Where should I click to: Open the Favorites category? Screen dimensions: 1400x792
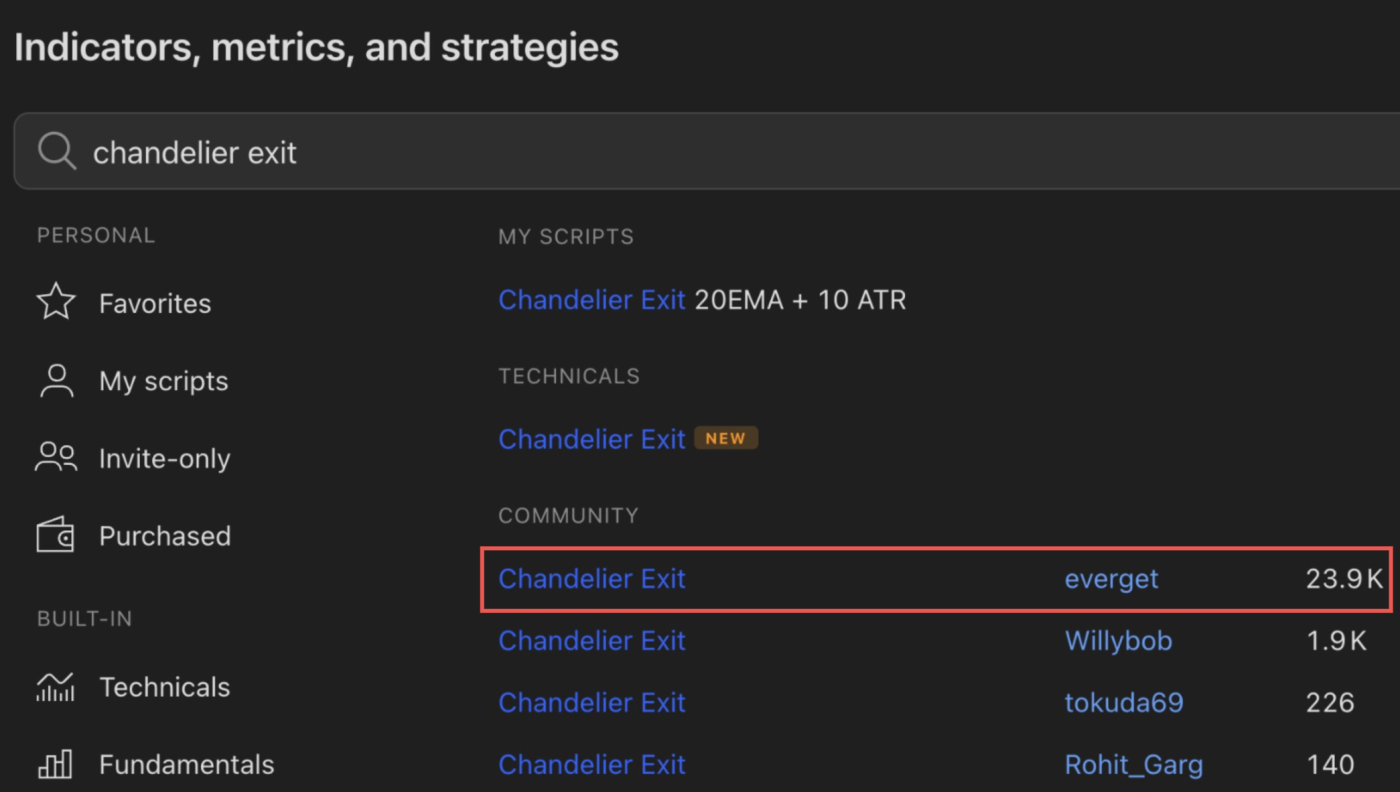tap(155, 303)
